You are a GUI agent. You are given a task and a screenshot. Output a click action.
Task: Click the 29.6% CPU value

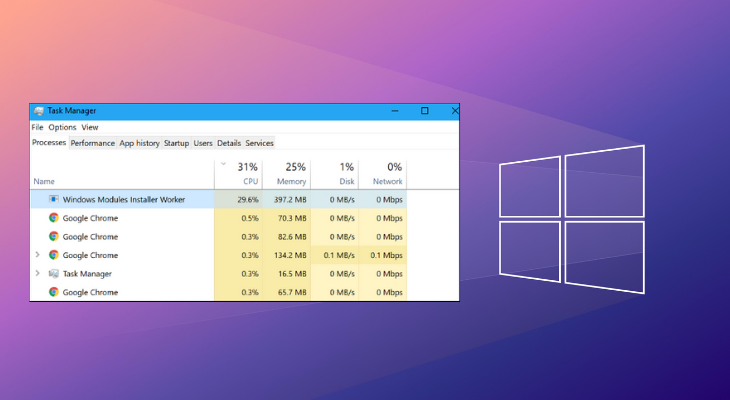pyautogui.click(x=248, y=199)
